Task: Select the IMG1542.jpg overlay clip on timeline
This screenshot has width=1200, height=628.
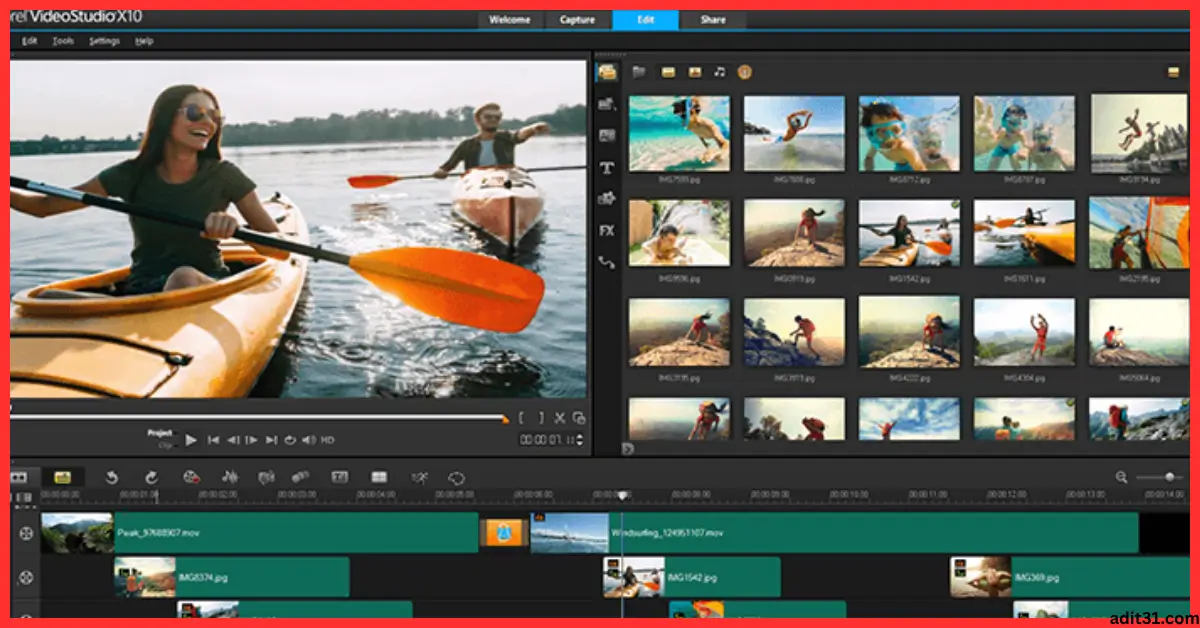Action: click(x=692, y=577)
